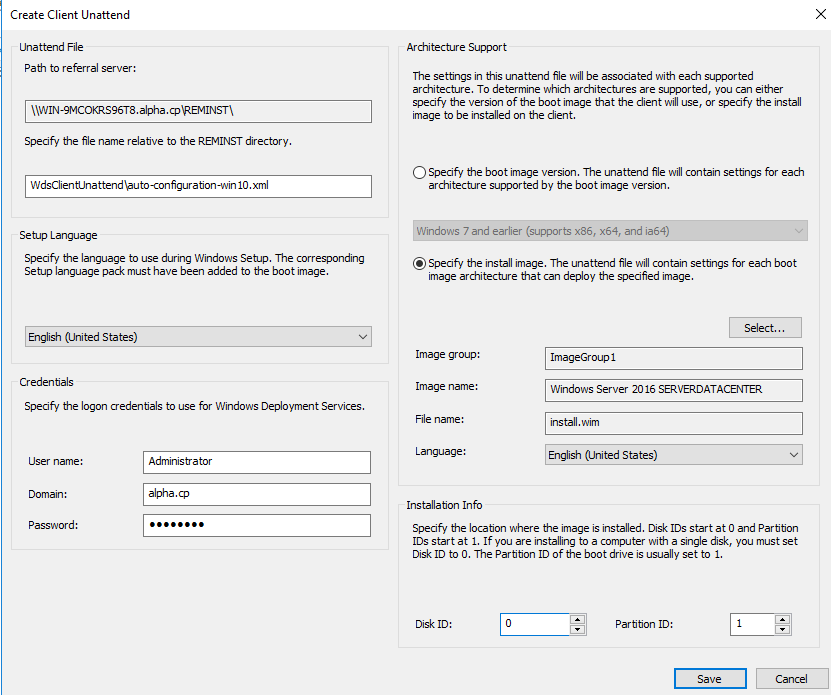Close the Create Client Unattend dialog
Viewport: 831px width, 695px height.
tap(820, 14)
